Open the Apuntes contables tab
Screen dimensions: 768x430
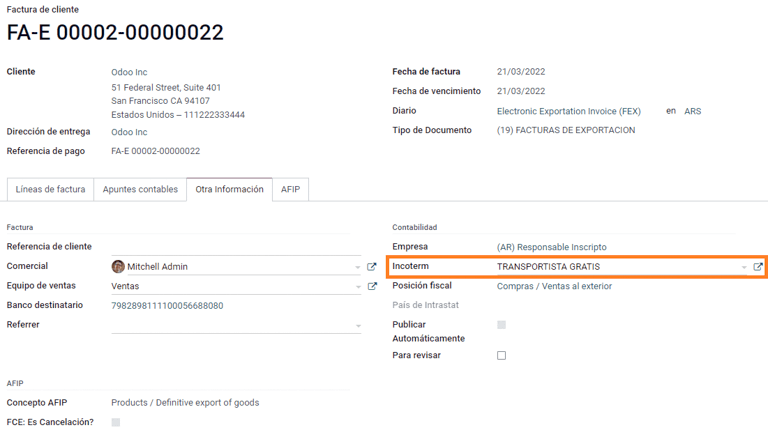tap(140, 189)
